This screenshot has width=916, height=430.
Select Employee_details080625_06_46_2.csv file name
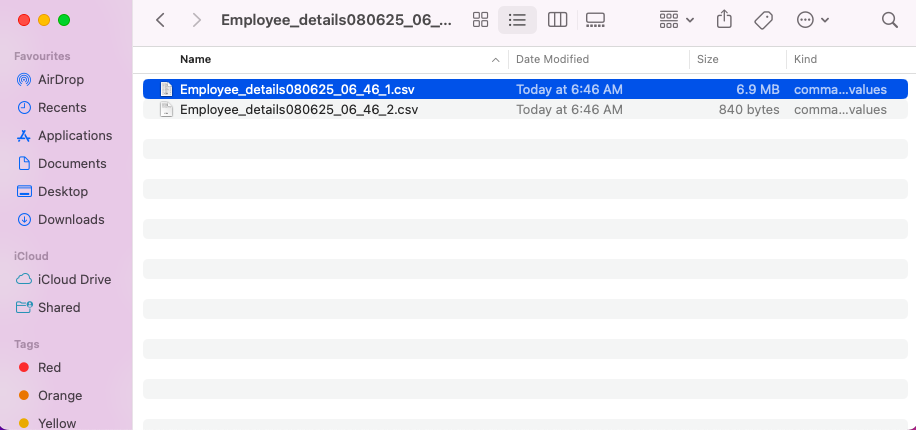[299, 109]
